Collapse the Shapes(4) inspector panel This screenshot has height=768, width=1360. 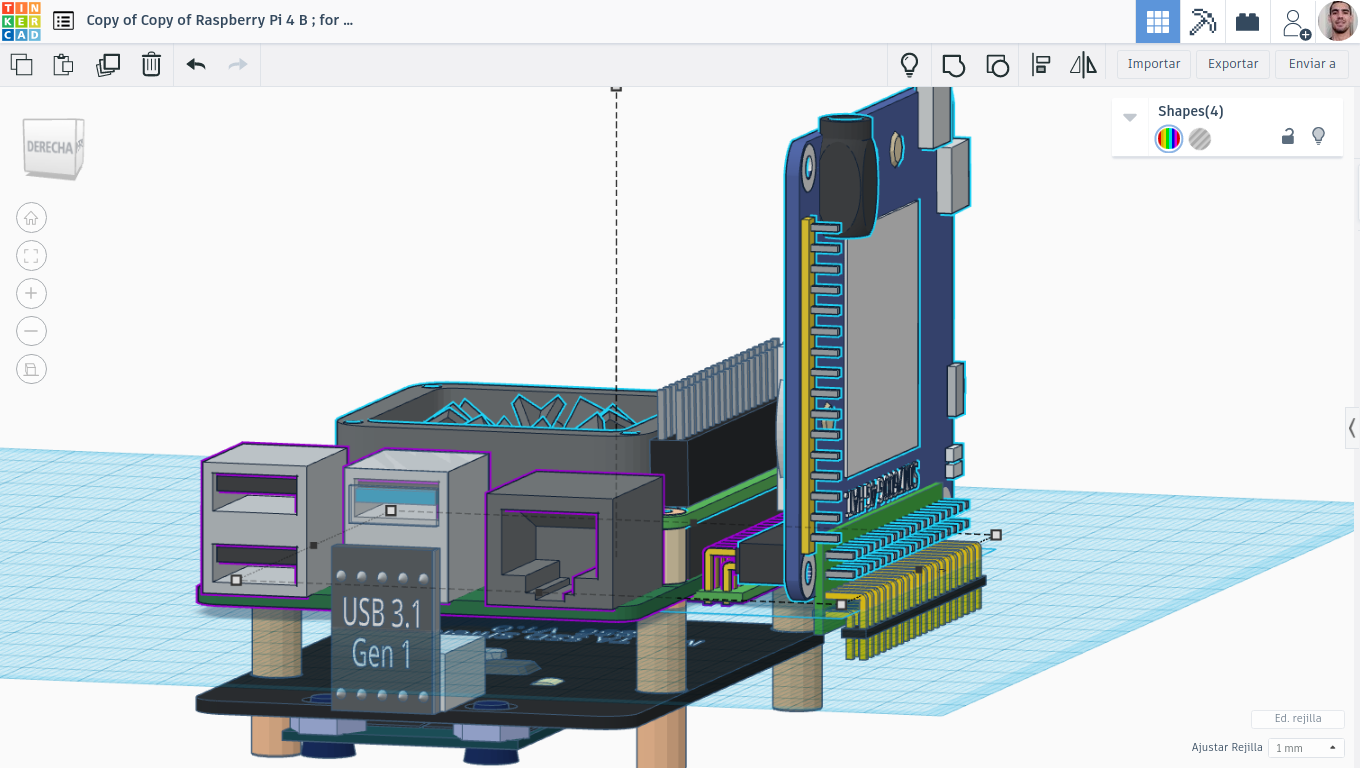tap(1130, 117)
